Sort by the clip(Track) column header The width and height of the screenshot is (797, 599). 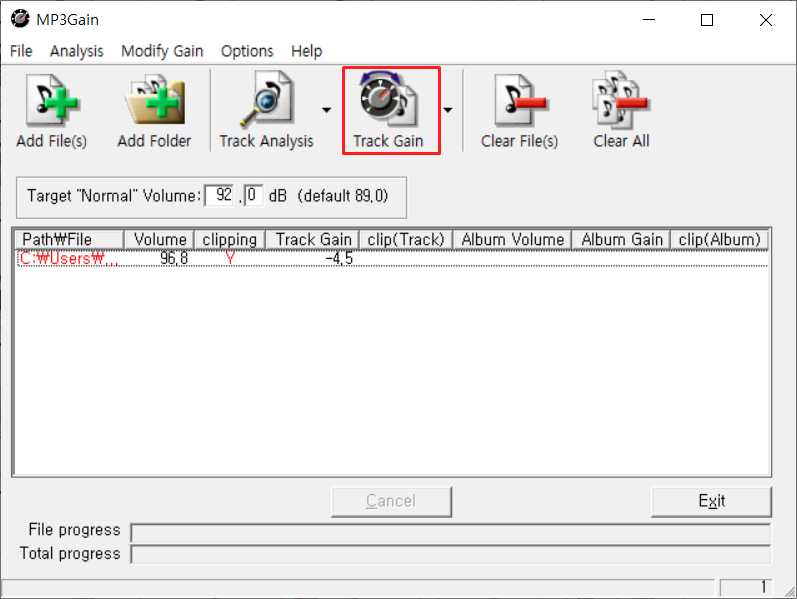point(406,239)
